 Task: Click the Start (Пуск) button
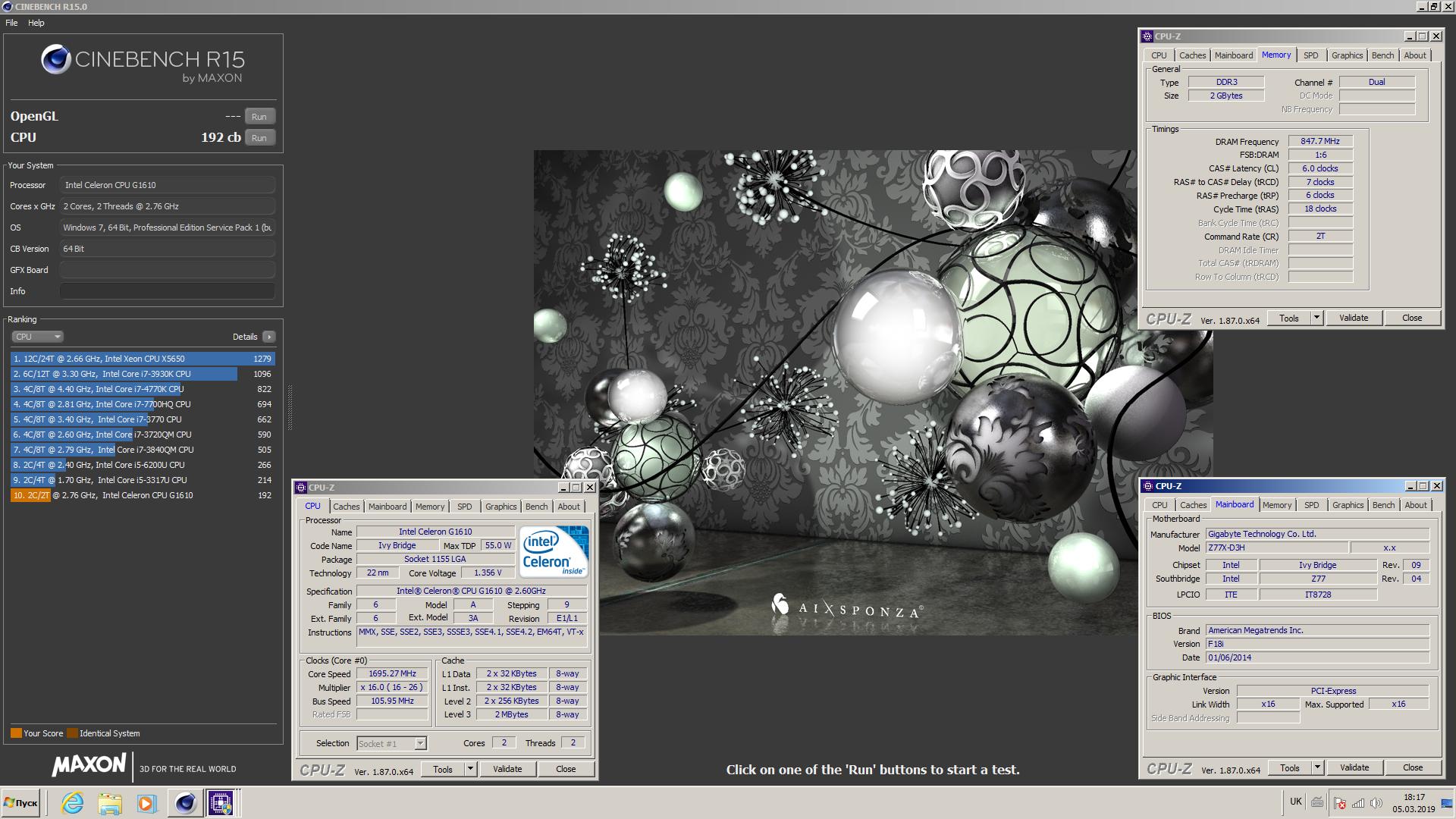(21, 803)
